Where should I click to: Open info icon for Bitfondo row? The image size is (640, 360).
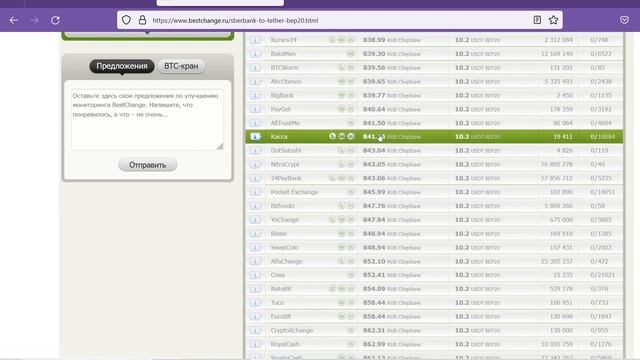[255, 206]
